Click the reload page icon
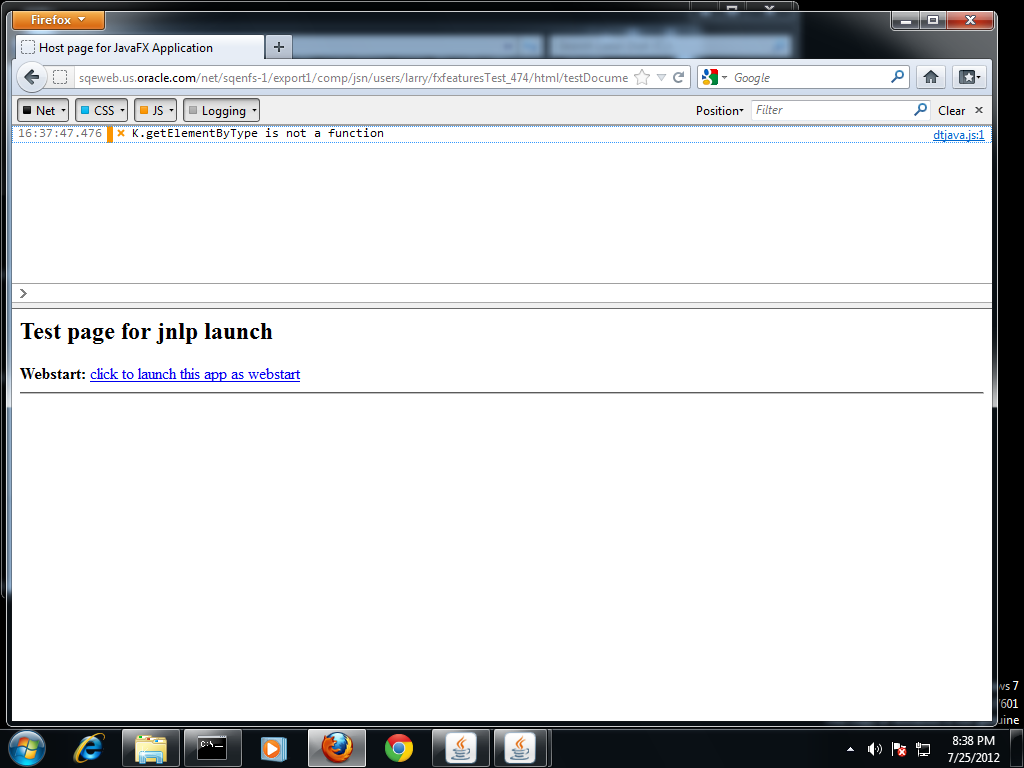 tap(679, 77)
